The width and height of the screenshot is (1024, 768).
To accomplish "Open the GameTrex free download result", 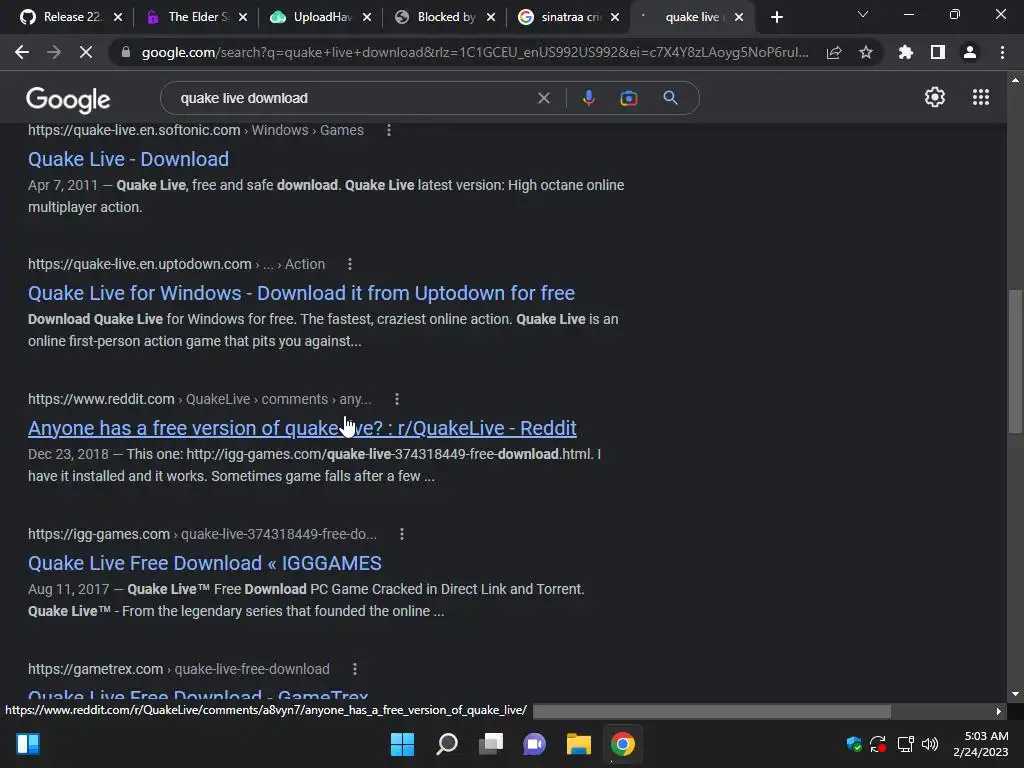I will click(x=198, y=696).
